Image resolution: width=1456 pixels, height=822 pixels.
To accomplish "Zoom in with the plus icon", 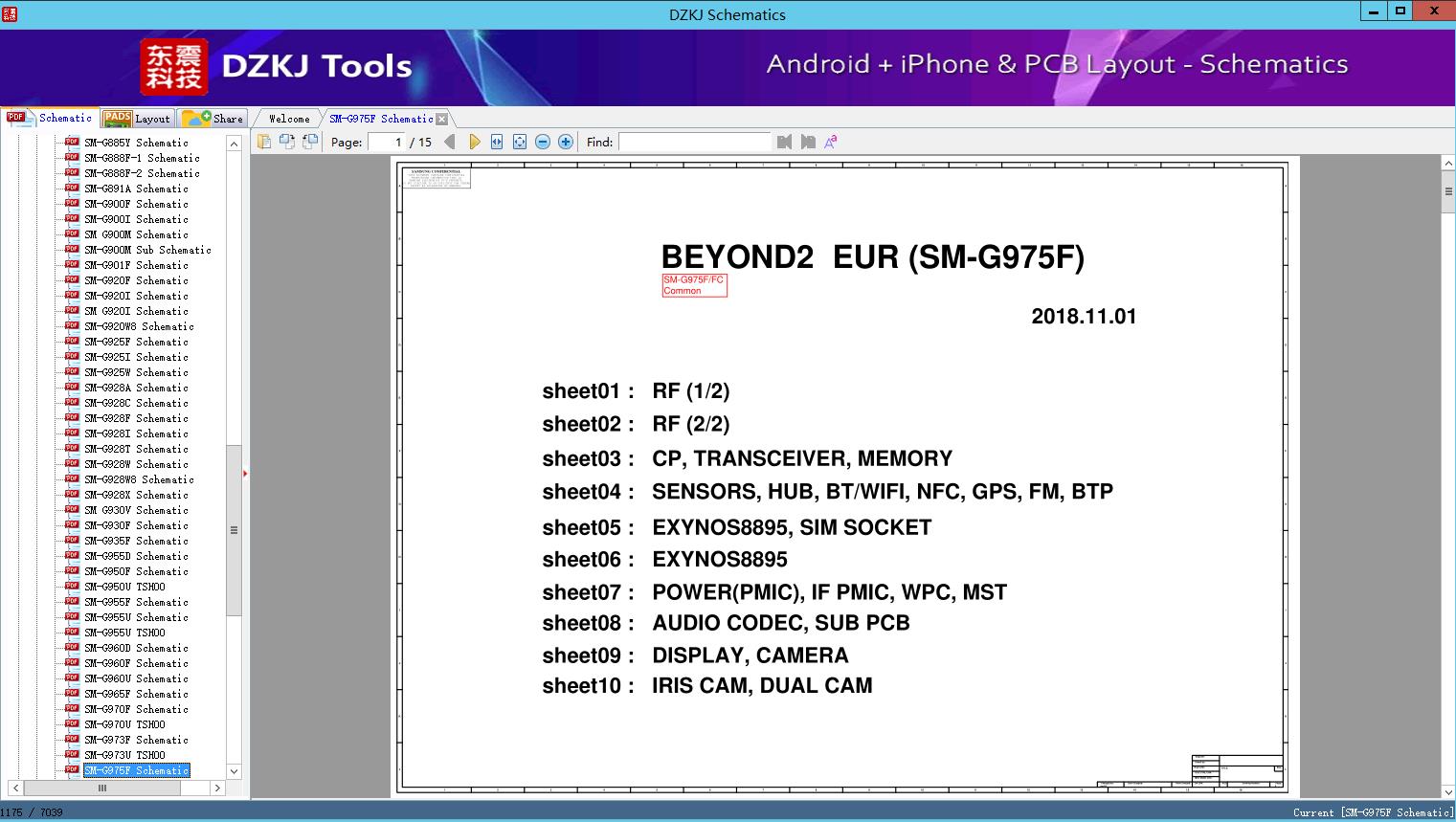I will (566, 142).
